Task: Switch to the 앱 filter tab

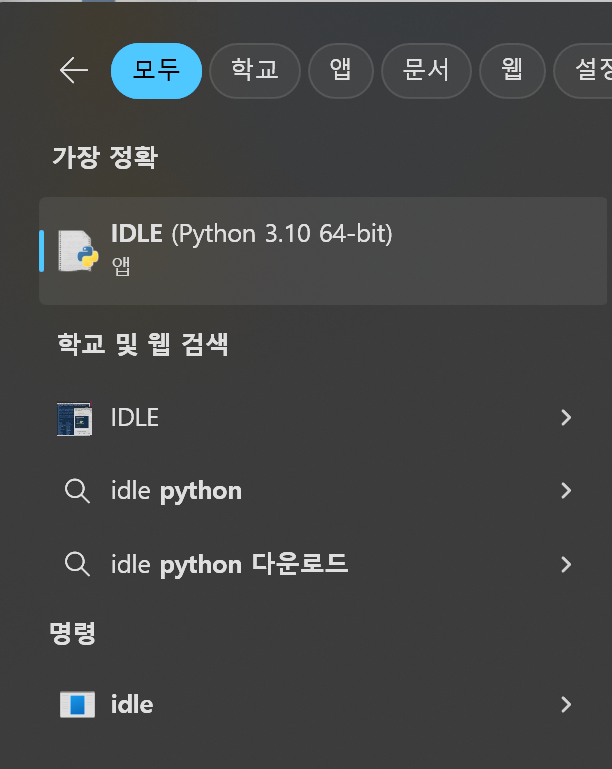Action: (341, 71)
